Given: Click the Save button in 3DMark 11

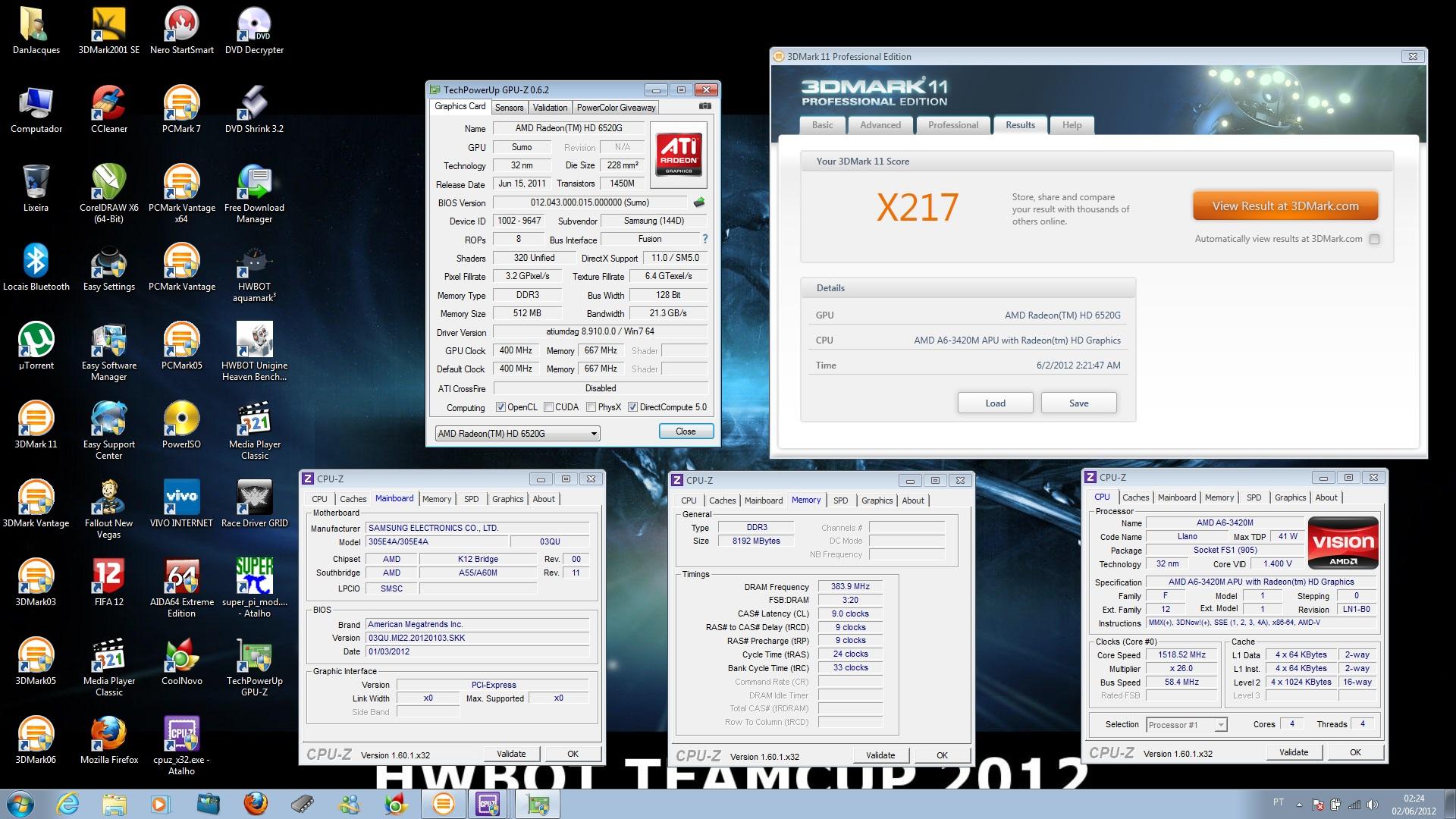Looking at the screenshot, I should point(1078,403).
